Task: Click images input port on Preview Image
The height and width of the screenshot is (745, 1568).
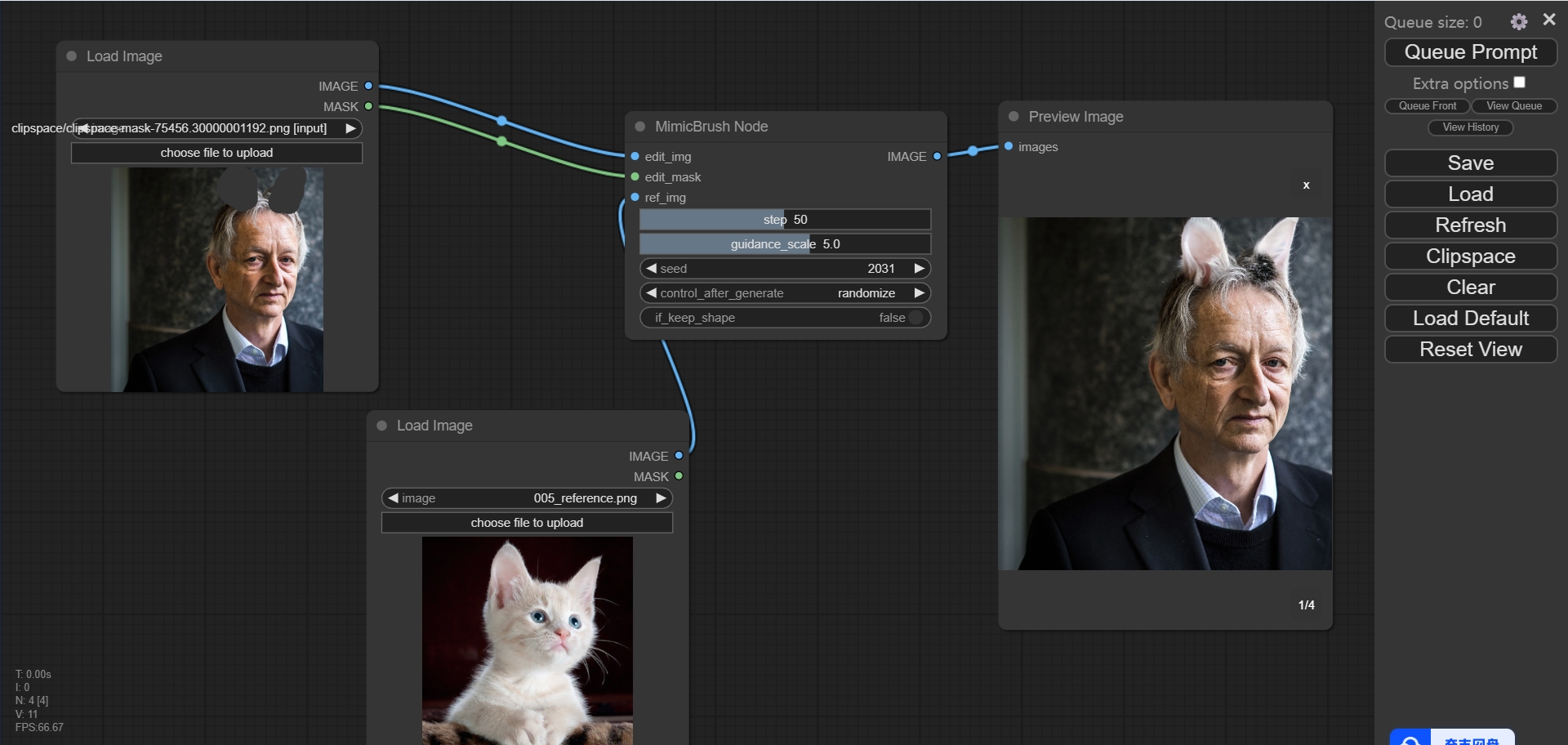Action: [1009, 146]
